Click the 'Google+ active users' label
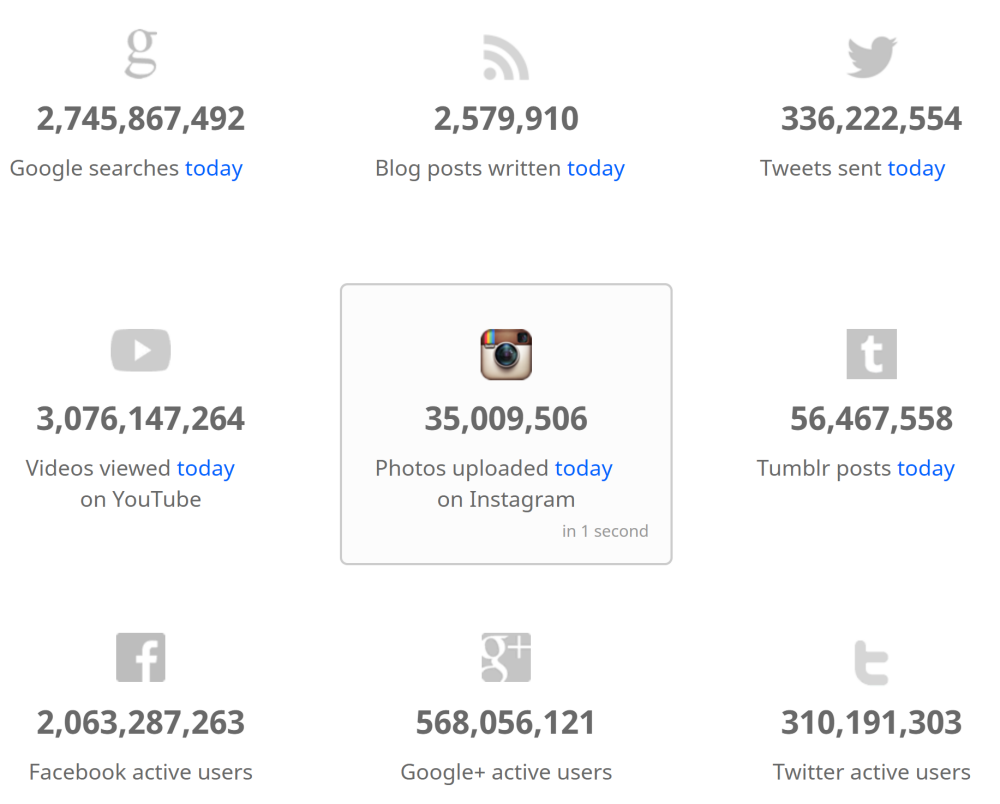The height and width of the screenshot is (804, 1000). click(x=506, y=772)
